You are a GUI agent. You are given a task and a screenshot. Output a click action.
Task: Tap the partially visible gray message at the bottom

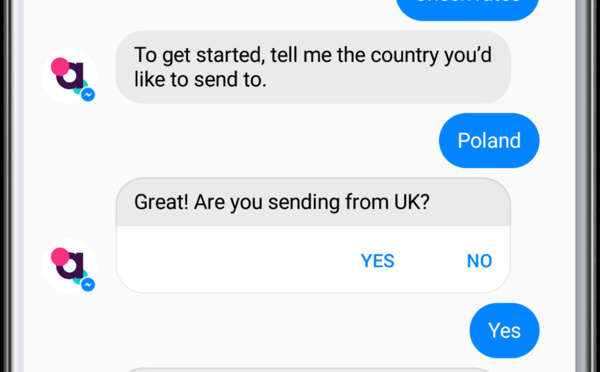(308, 370)
